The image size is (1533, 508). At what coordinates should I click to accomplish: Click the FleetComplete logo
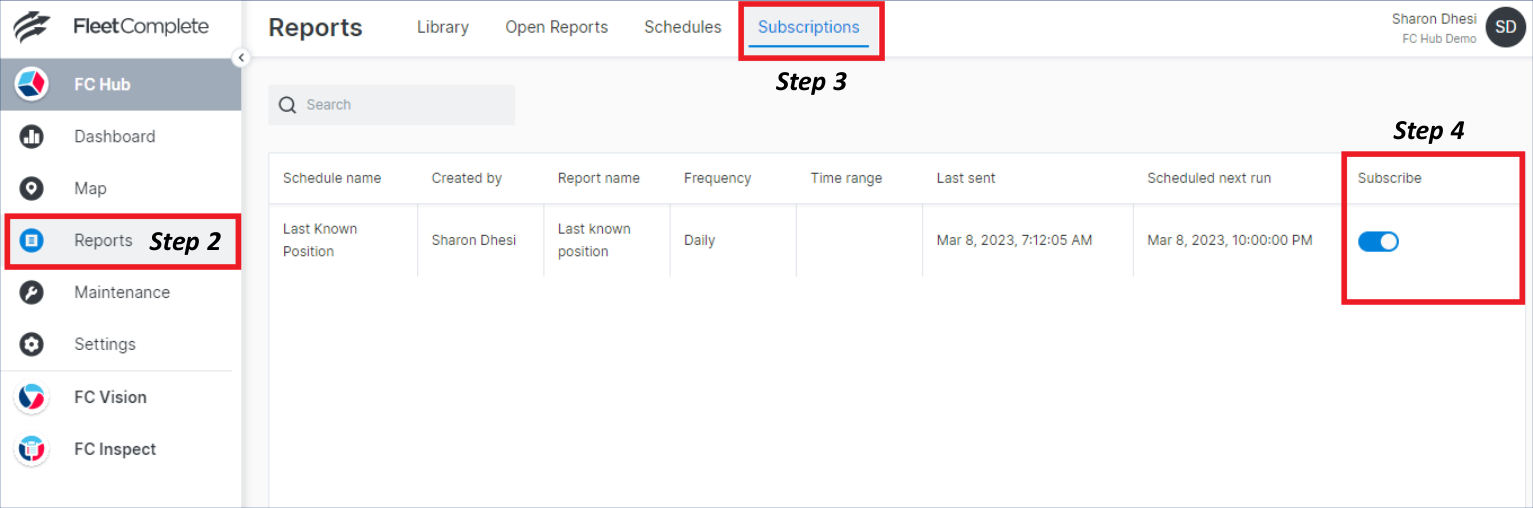coord(111,27)
